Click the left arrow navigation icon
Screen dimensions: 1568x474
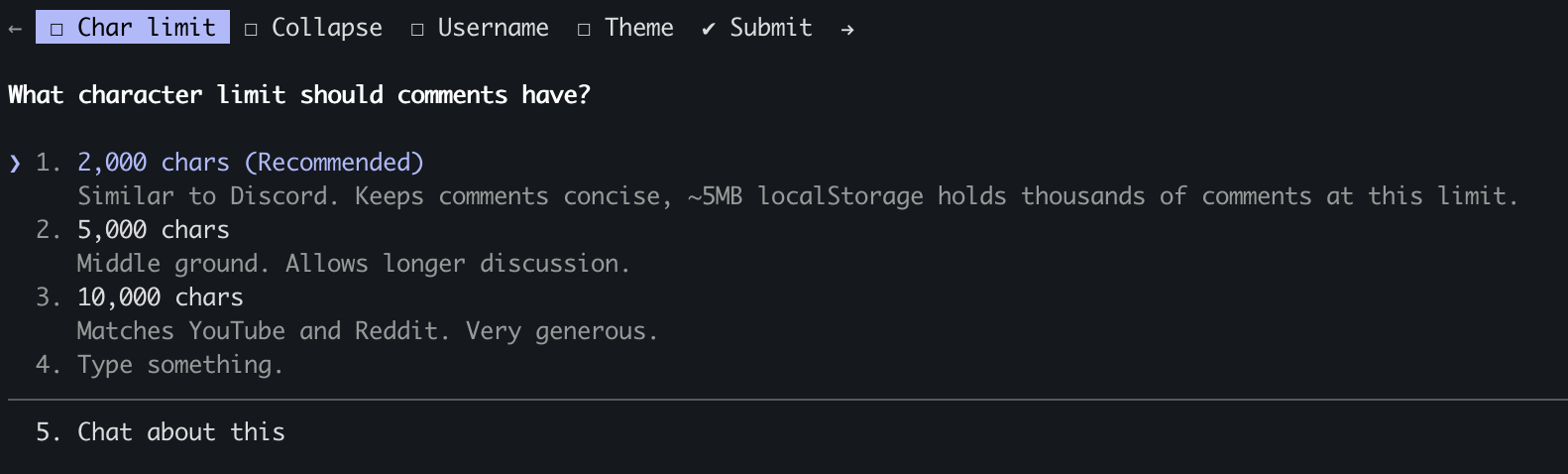[15, 29]
